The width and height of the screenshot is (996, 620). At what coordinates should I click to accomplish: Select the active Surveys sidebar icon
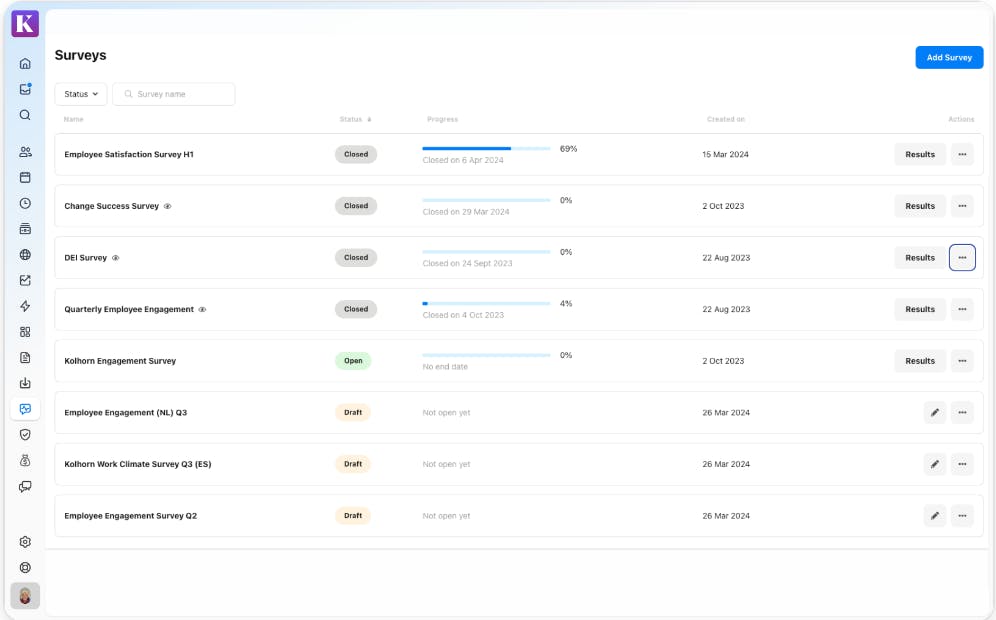25,409
